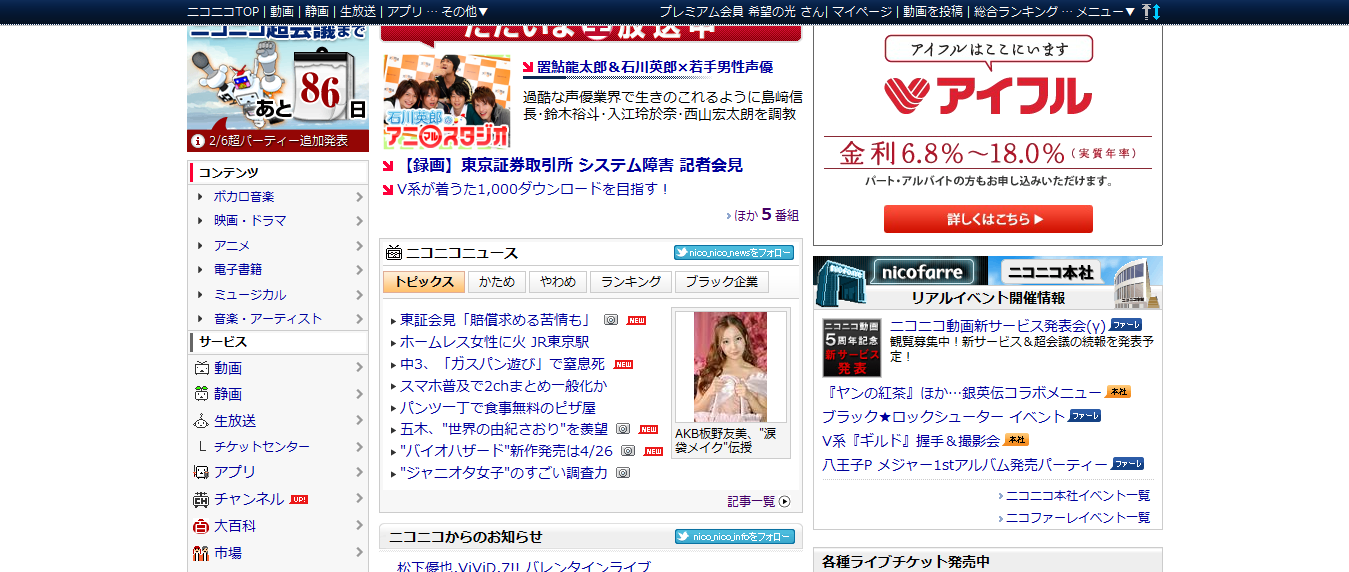This screenshot has width=1349, height=572.
Task: Click the アニマルスタジオ broadcast thumbnail
Action: point(446,101)
